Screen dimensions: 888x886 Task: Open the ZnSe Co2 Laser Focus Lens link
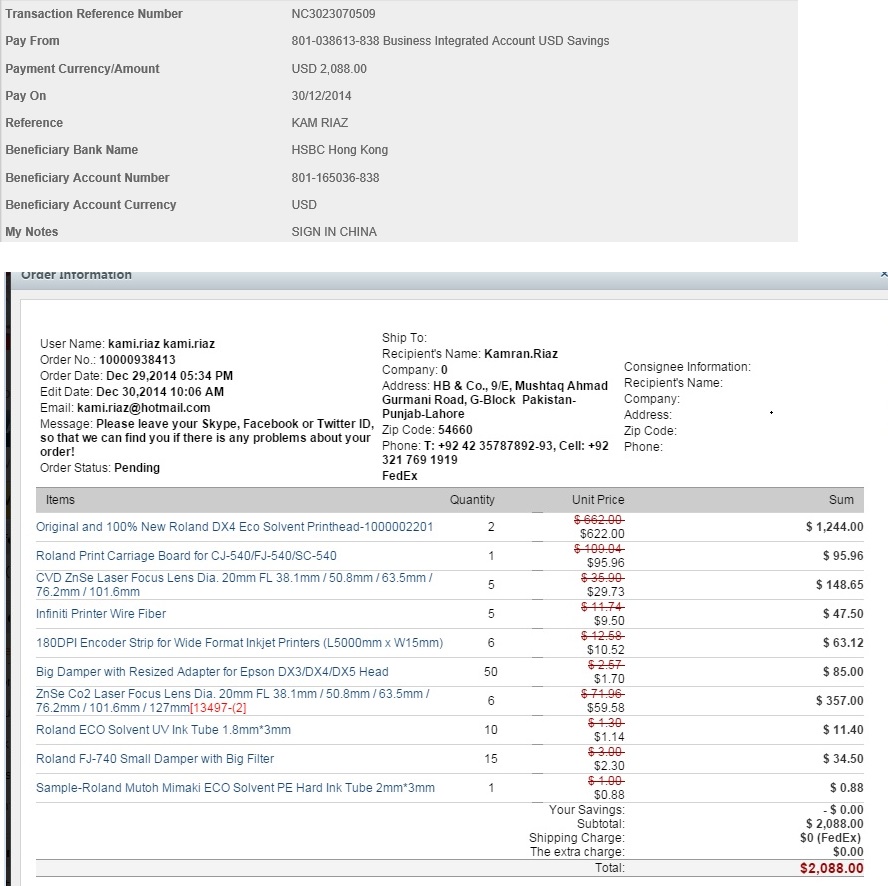(233, 701)
